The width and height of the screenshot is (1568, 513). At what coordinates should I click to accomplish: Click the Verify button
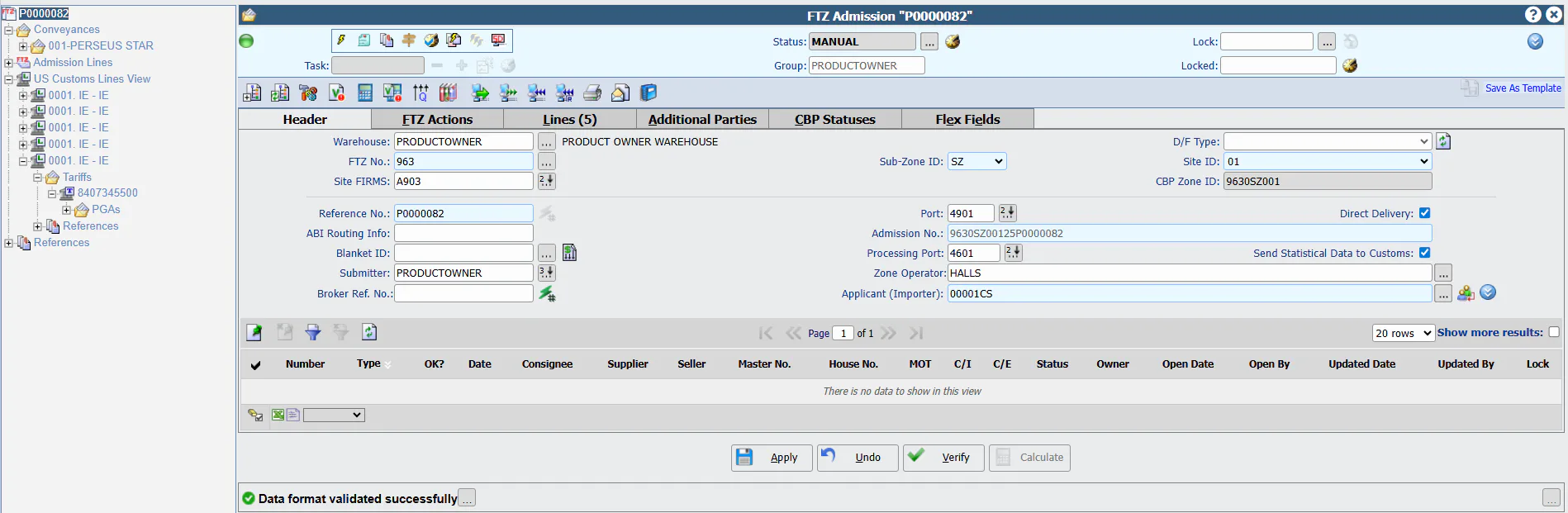tap(943, 458)
